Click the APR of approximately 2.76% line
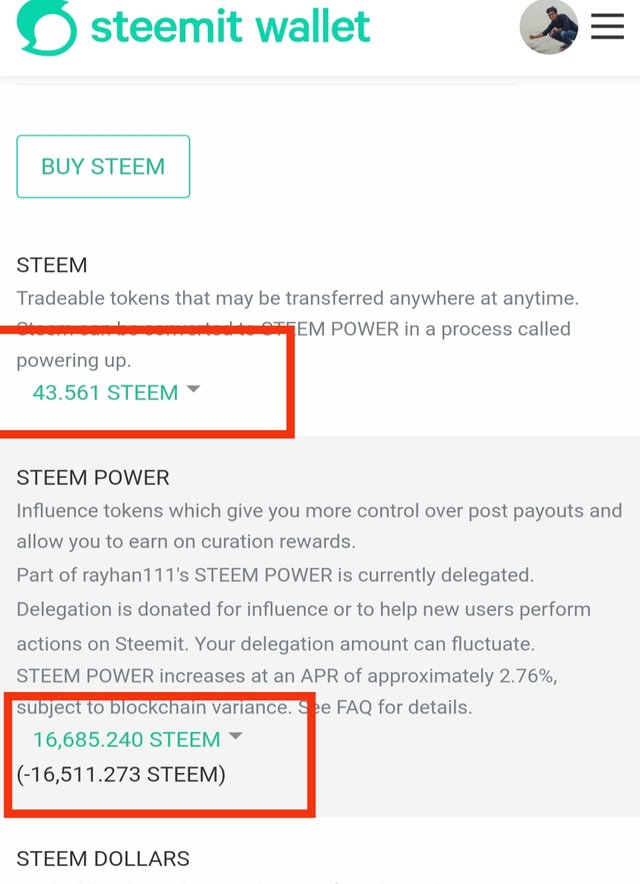Image resolution: width=640 pixels, height=884 pixels. click(286, 675)
